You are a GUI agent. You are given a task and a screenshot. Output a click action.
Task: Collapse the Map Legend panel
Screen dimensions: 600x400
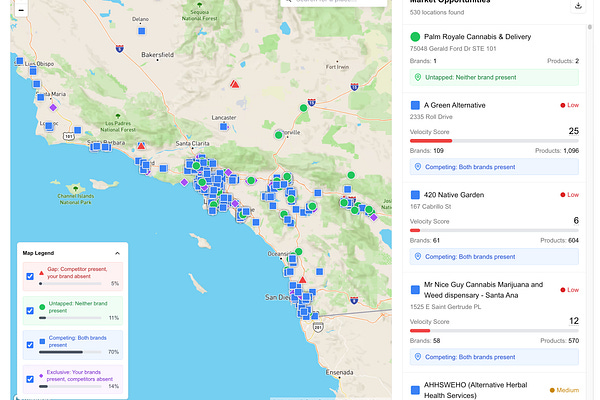[117, 253]
